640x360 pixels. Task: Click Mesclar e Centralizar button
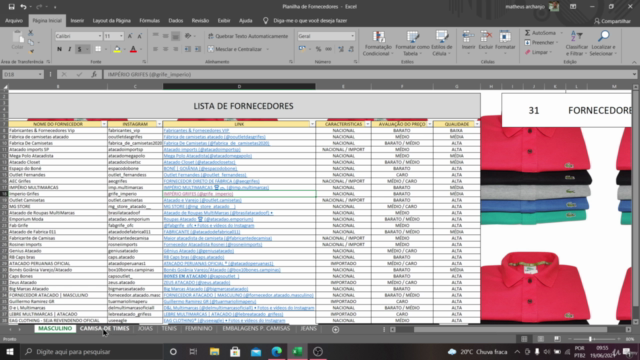pos(235,49)
